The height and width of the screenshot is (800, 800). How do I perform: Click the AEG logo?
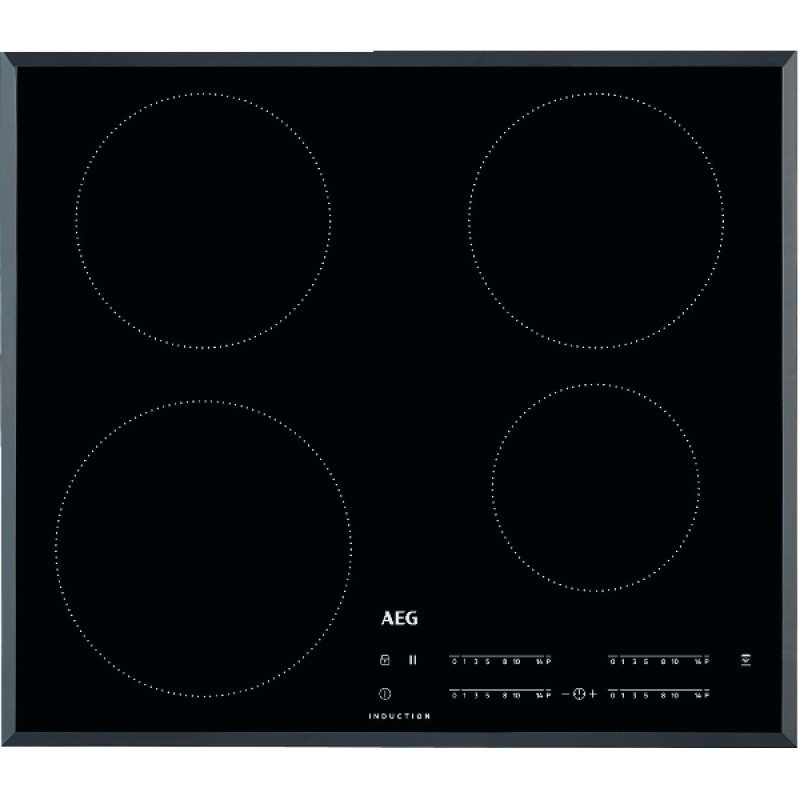399,619
